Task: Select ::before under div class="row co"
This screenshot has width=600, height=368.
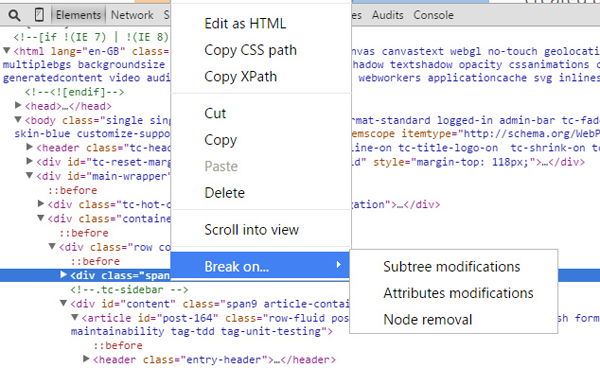Action: coord(95,261)
